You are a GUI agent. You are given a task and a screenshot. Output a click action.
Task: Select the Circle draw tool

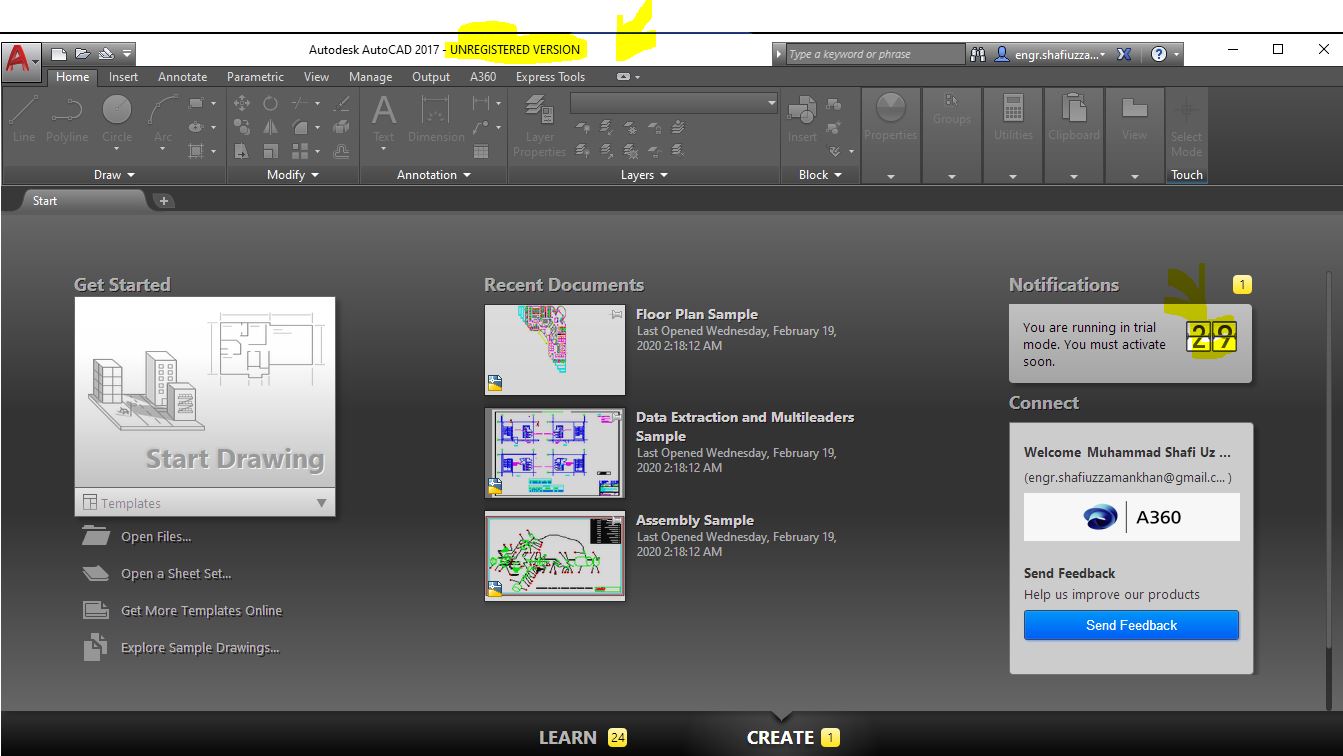[x=116, y=118]
